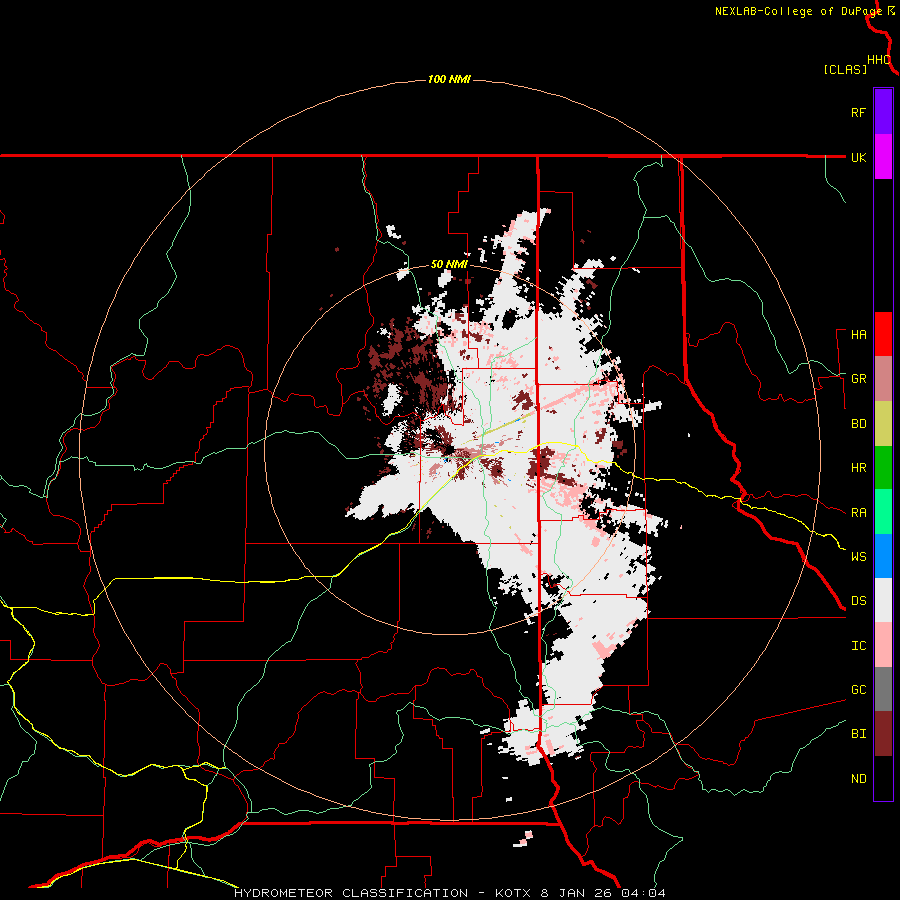
Task: Click the HR legend label
Action: 858,468
